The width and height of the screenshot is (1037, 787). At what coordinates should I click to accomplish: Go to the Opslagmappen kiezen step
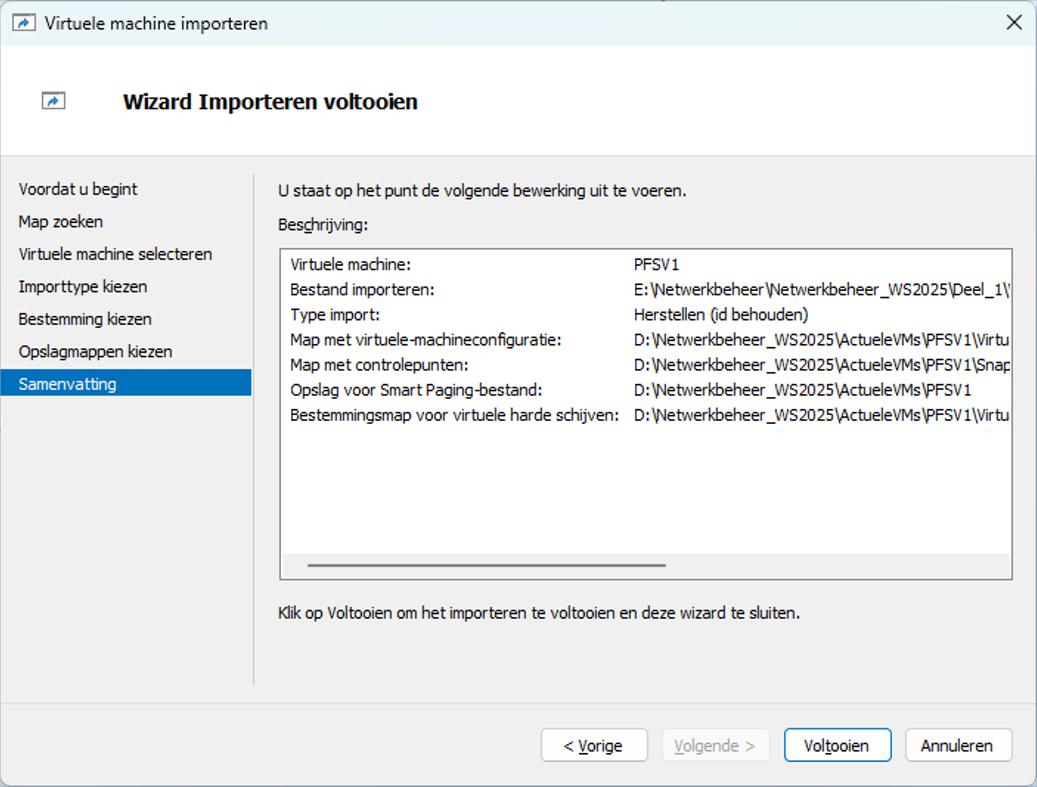point(95,352)
